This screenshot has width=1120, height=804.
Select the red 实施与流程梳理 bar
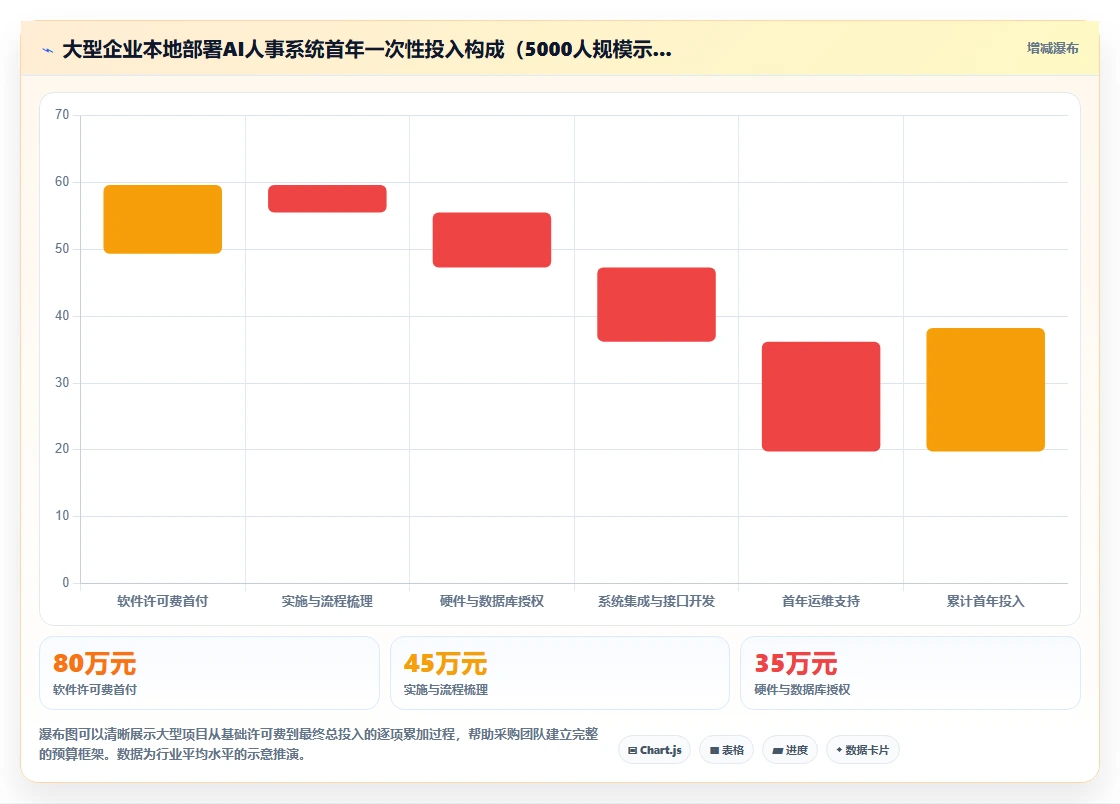click(x=327, y=199)
